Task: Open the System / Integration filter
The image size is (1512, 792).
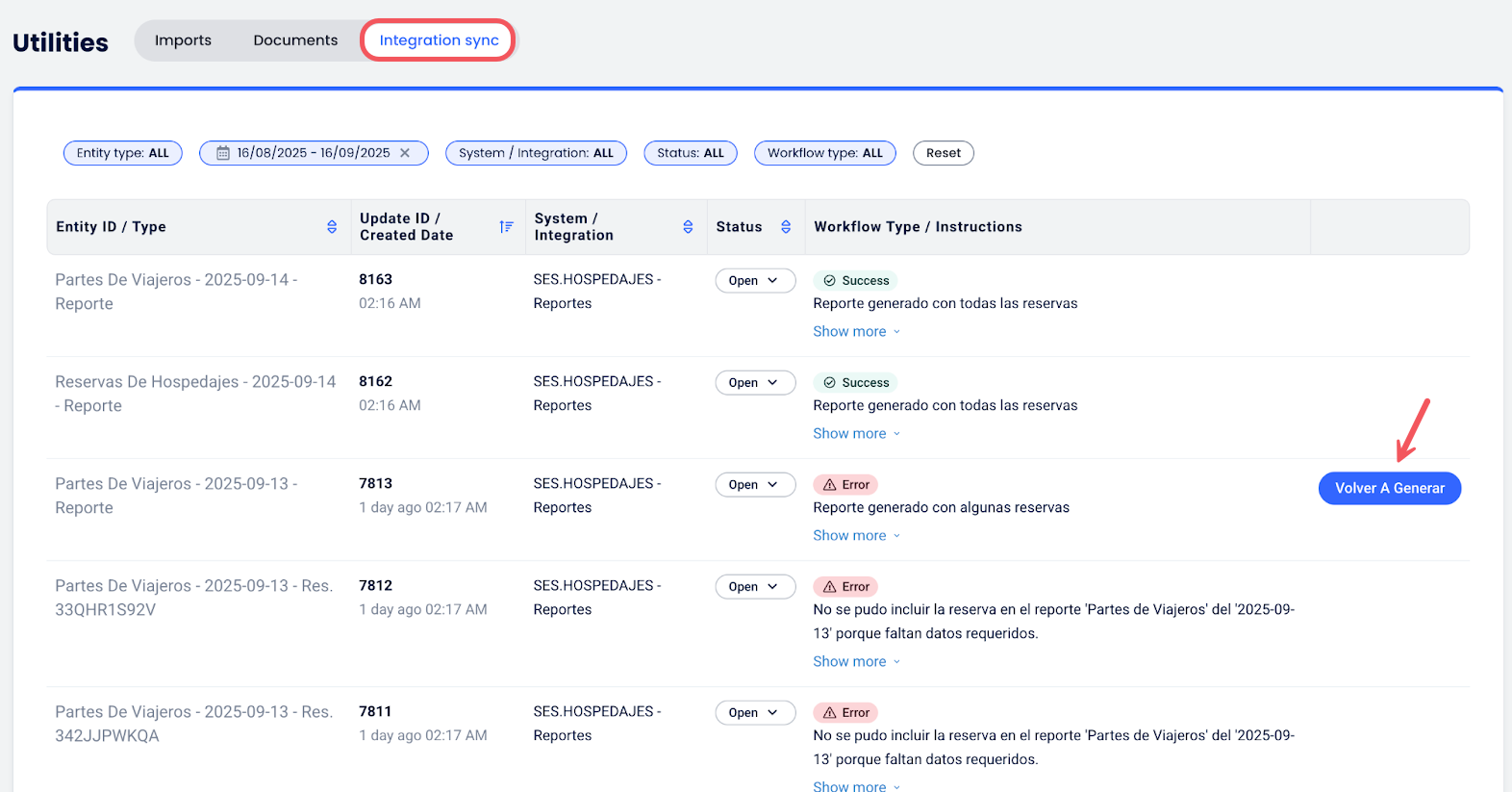Action: [x=536, y=153]
